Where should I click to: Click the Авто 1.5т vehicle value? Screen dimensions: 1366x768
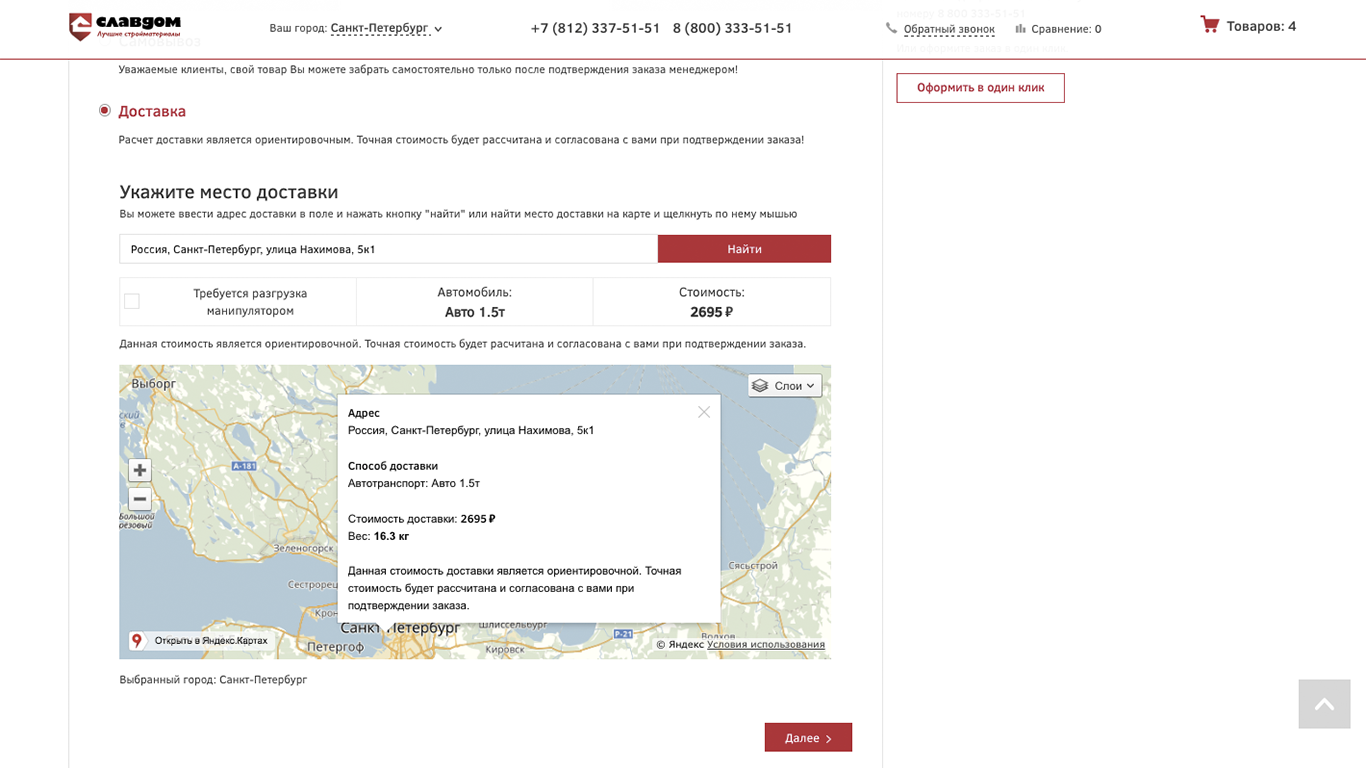click(x=475, y=312)
